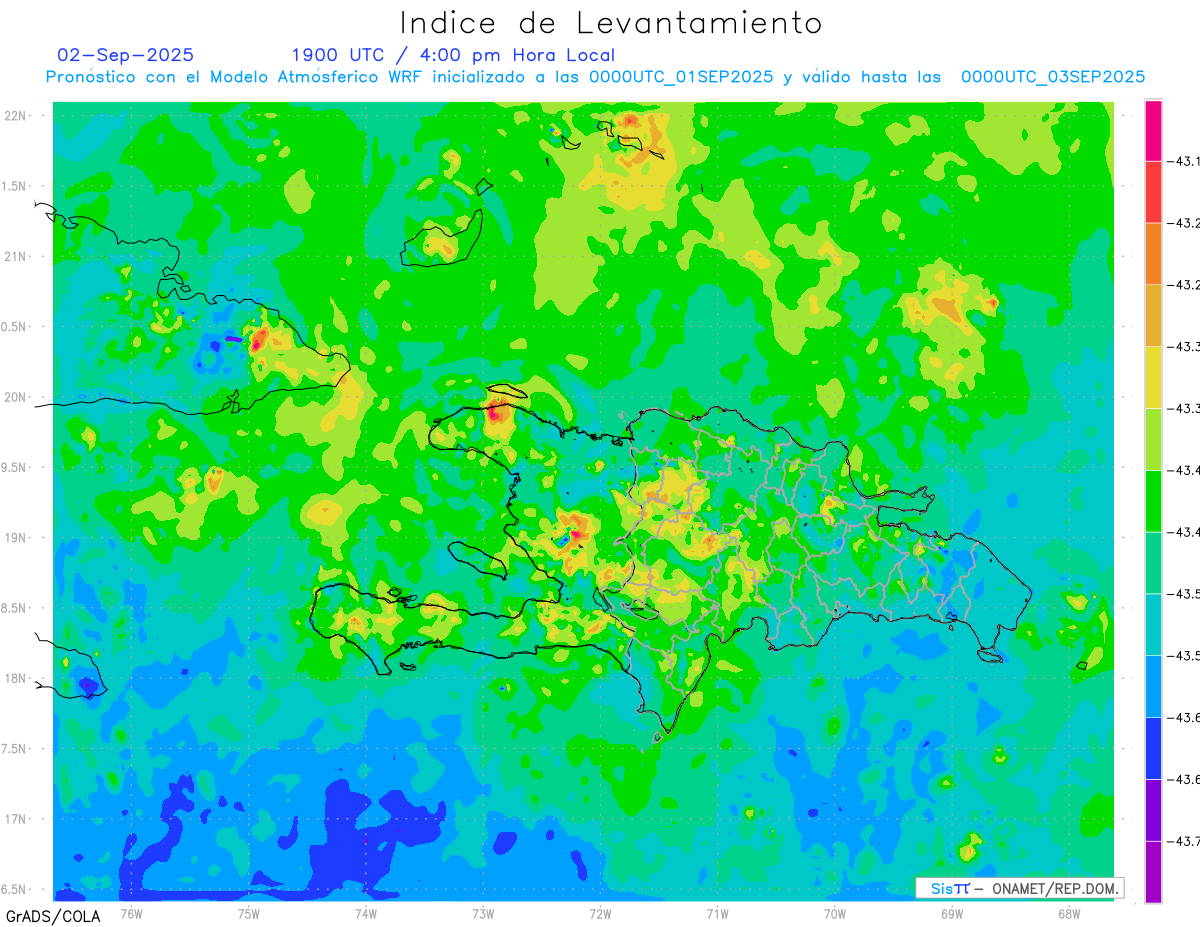Image resolution: width=1200 pixels, height=927 pixels.
Task: Click the "17N" latitude label
Action: coord(17,819)
